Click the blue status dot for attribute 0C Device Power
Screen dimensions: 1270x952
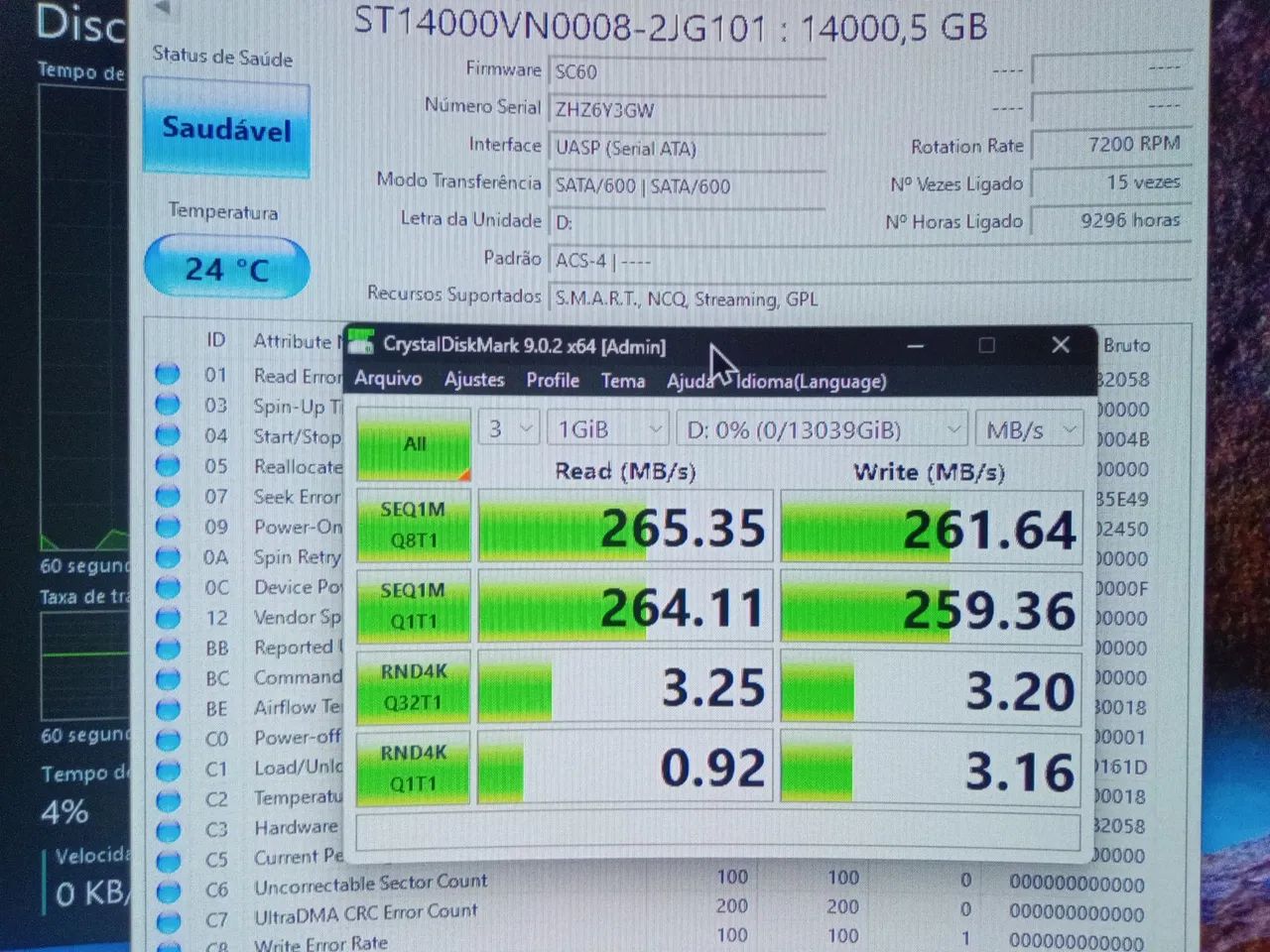point(168,587)
